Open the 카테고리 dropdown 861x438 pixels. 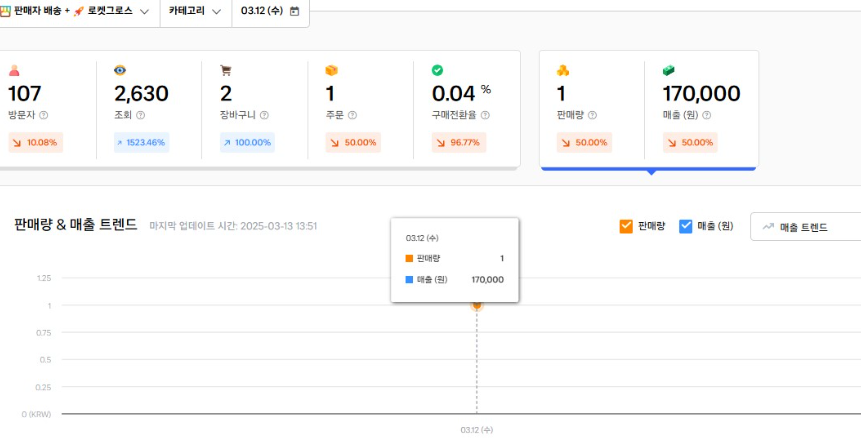(194, 11)
